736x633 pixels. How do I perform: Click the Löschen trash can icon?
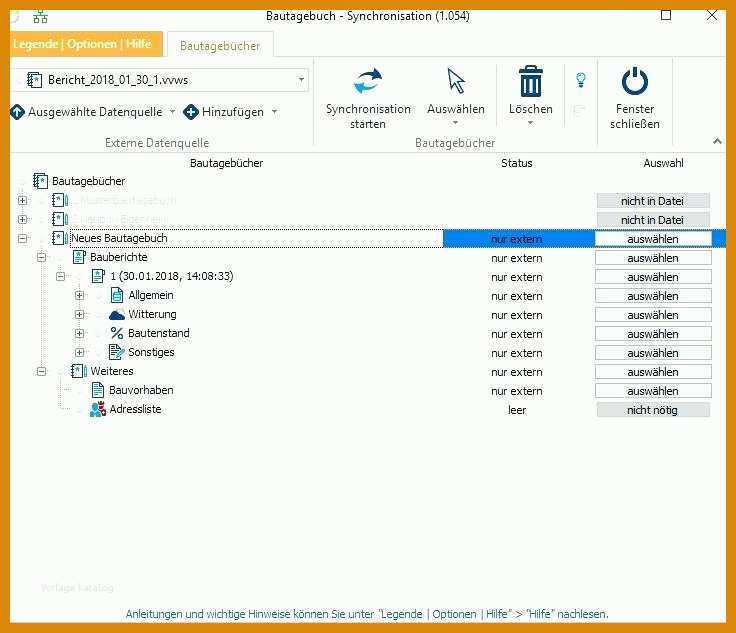pyautogui.click(x=531, y=81)
